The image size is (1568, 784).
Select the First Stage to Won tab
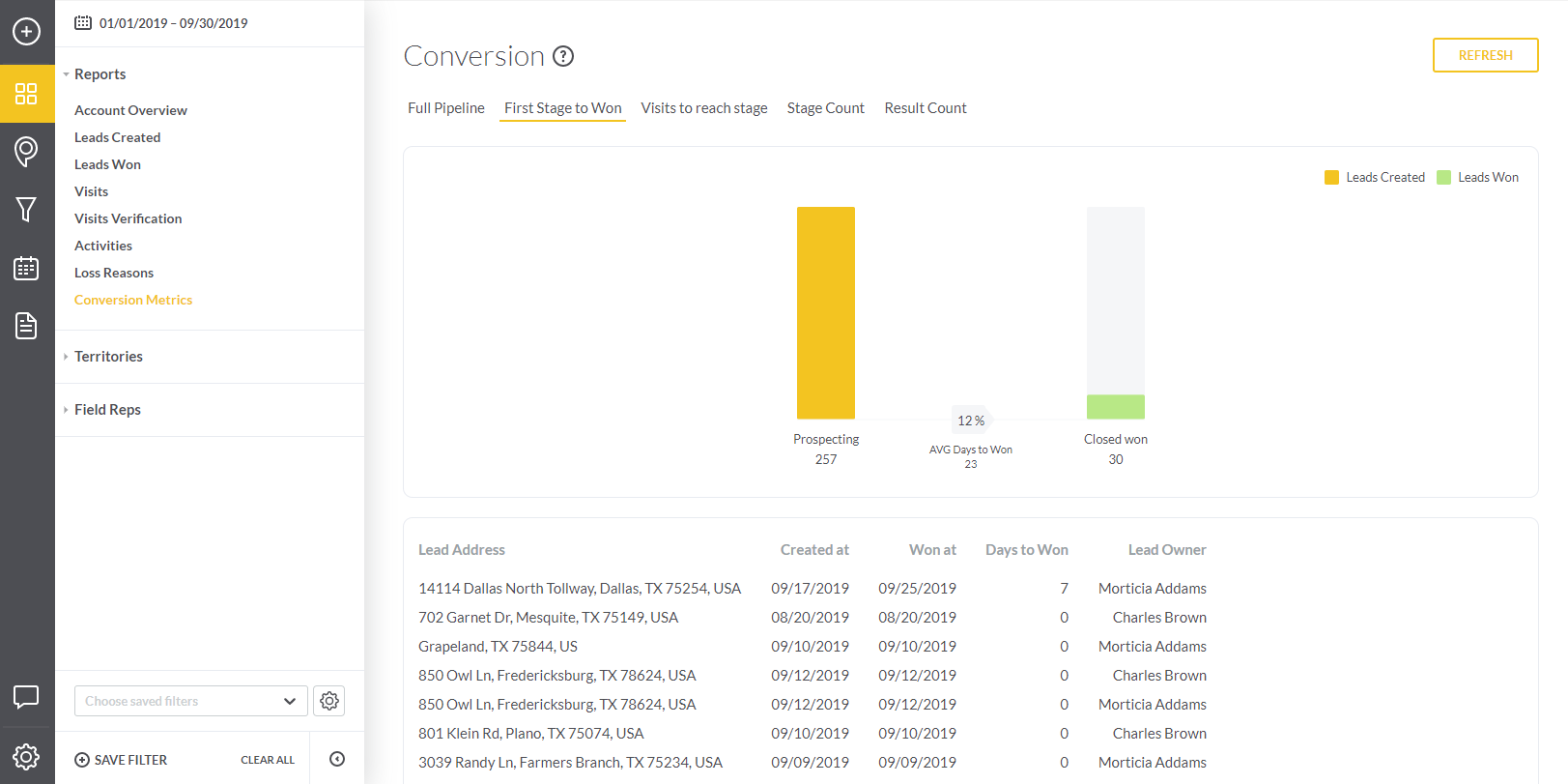[x=563, y=108]
